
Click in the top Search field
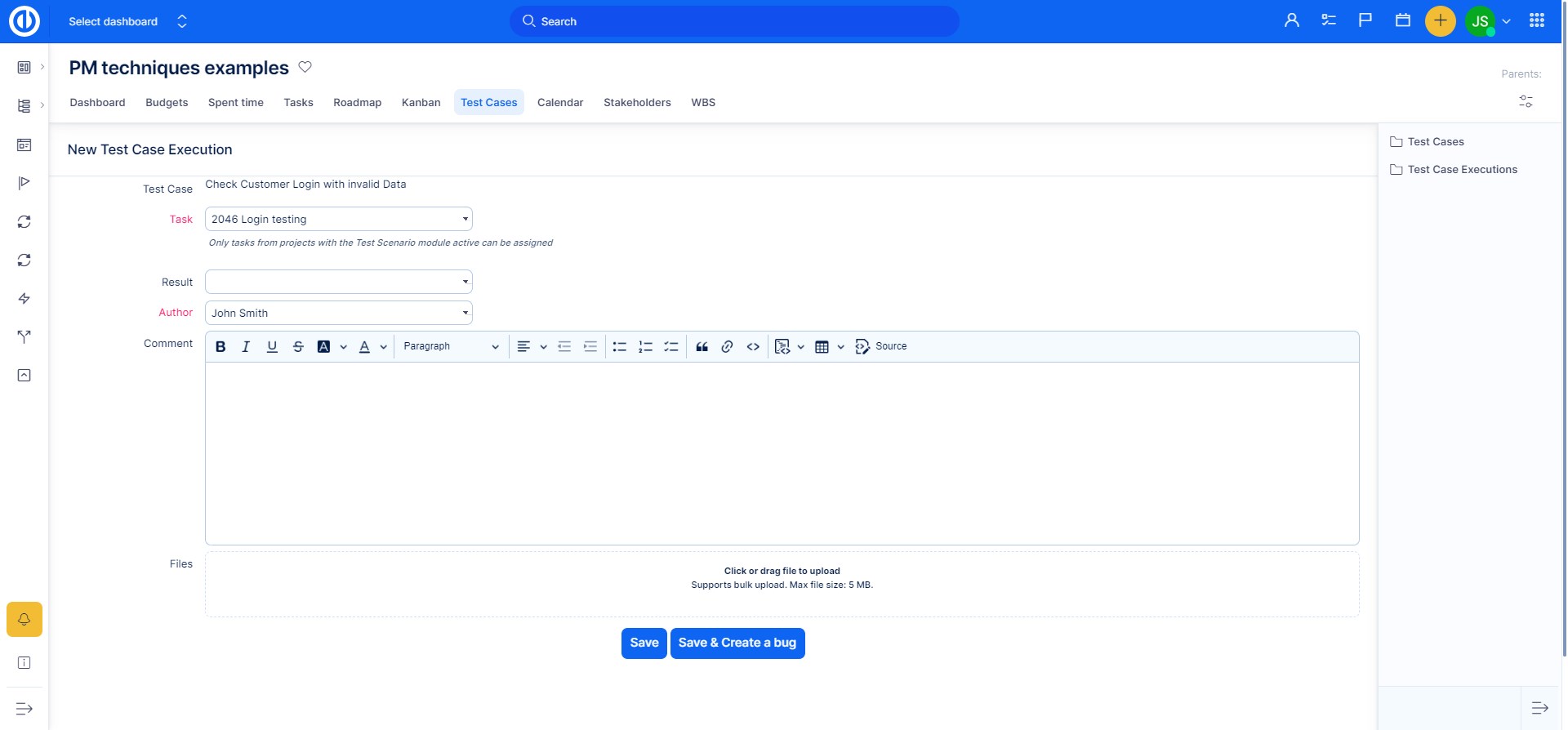pos(735,21)
